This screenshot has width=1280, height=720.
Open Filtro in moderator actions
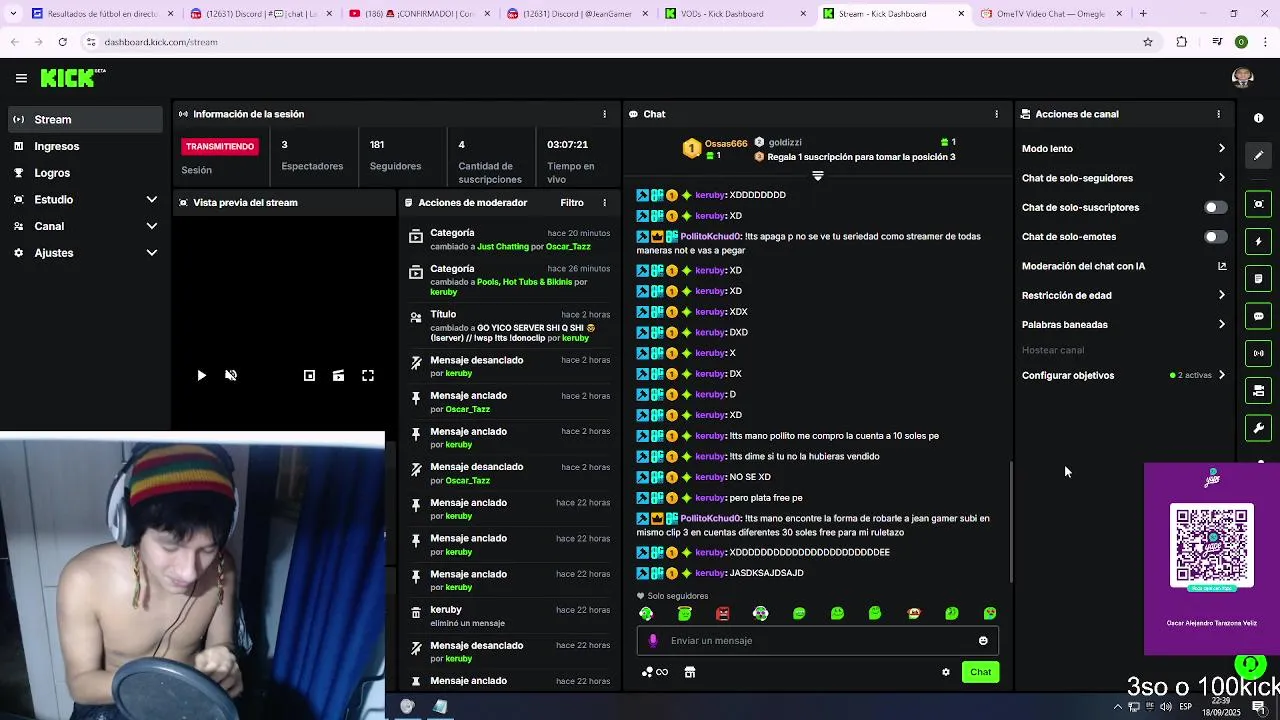point(572,202)
